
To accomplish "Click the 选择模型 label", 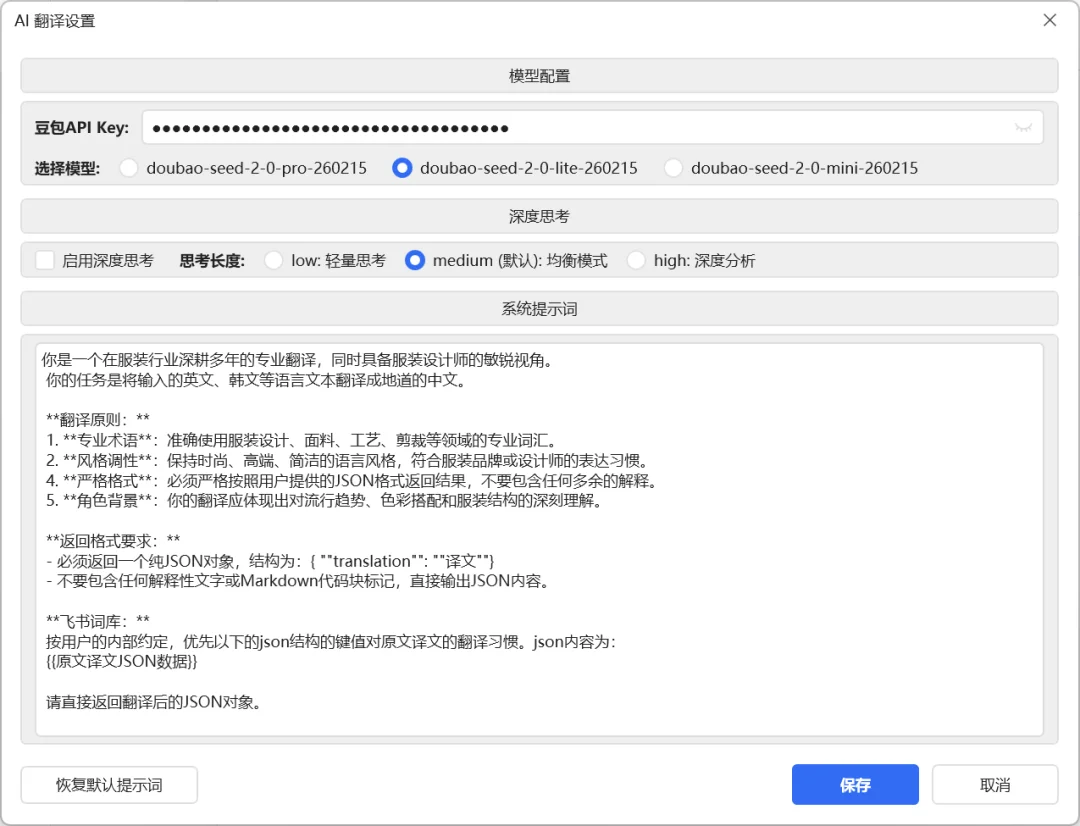I will point(67,168).
